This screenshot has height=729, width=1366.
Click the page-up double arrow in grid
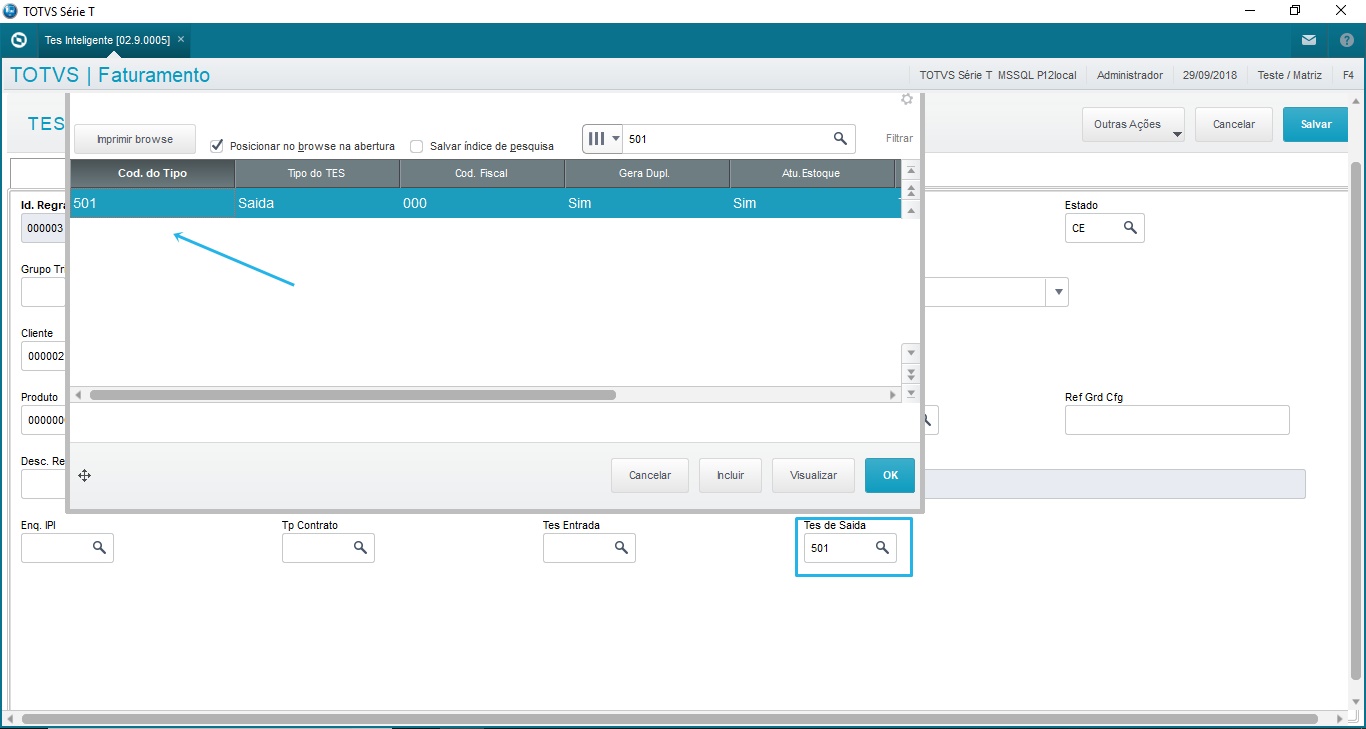coord(910,190)
